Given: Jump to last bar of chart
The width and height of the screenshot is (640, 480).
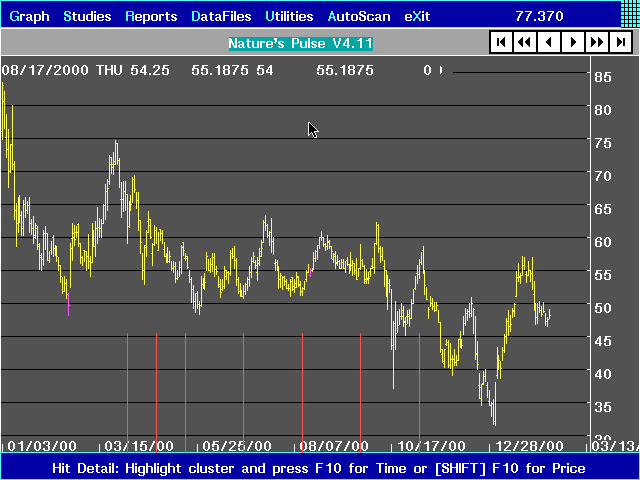Looking at the screenshot, I should point(621,42).
